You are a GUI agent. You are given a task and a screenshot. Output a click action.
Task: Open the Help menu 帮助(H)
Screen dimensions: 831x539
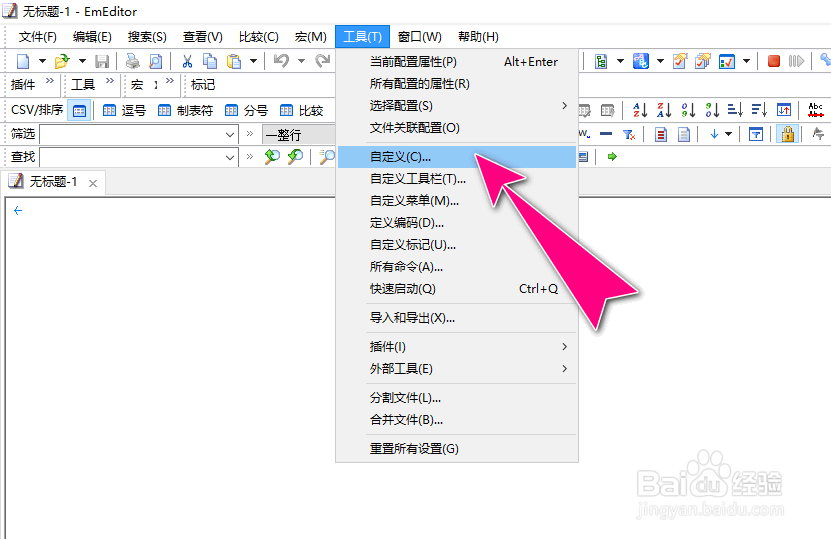(x=478, y=37)
